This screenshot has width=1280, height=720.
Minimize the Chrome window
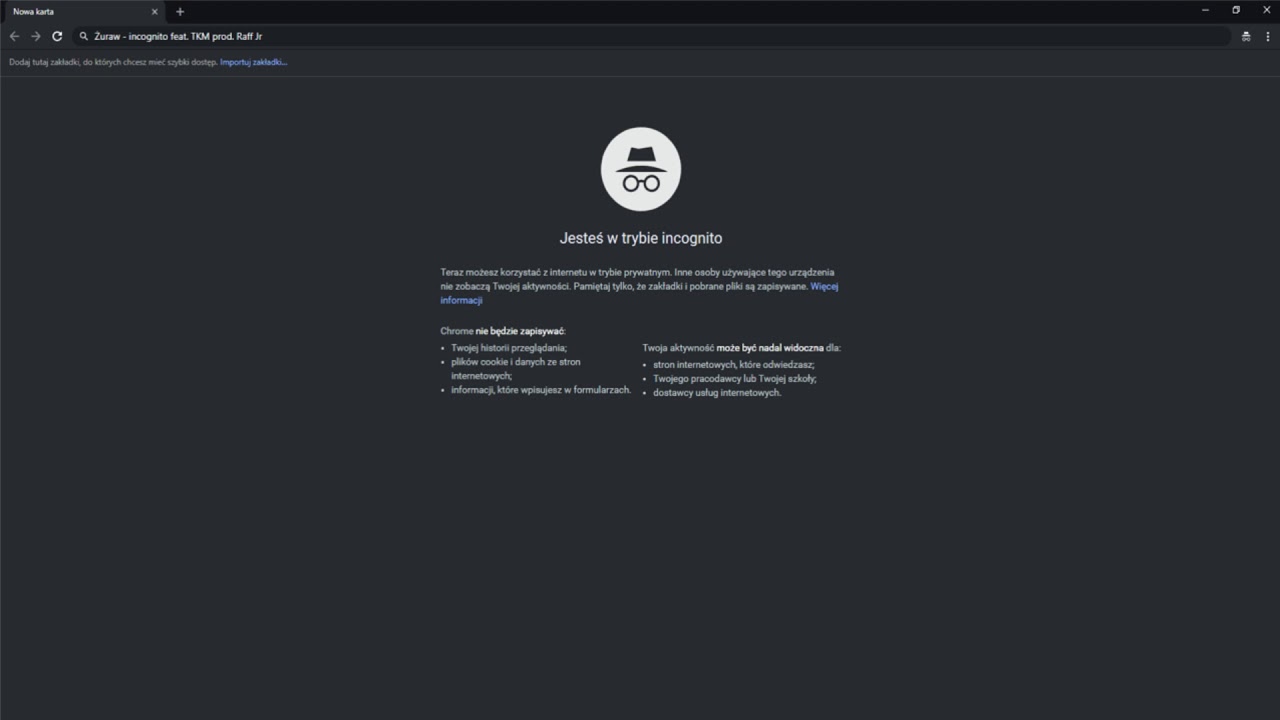pos(1205,10)
